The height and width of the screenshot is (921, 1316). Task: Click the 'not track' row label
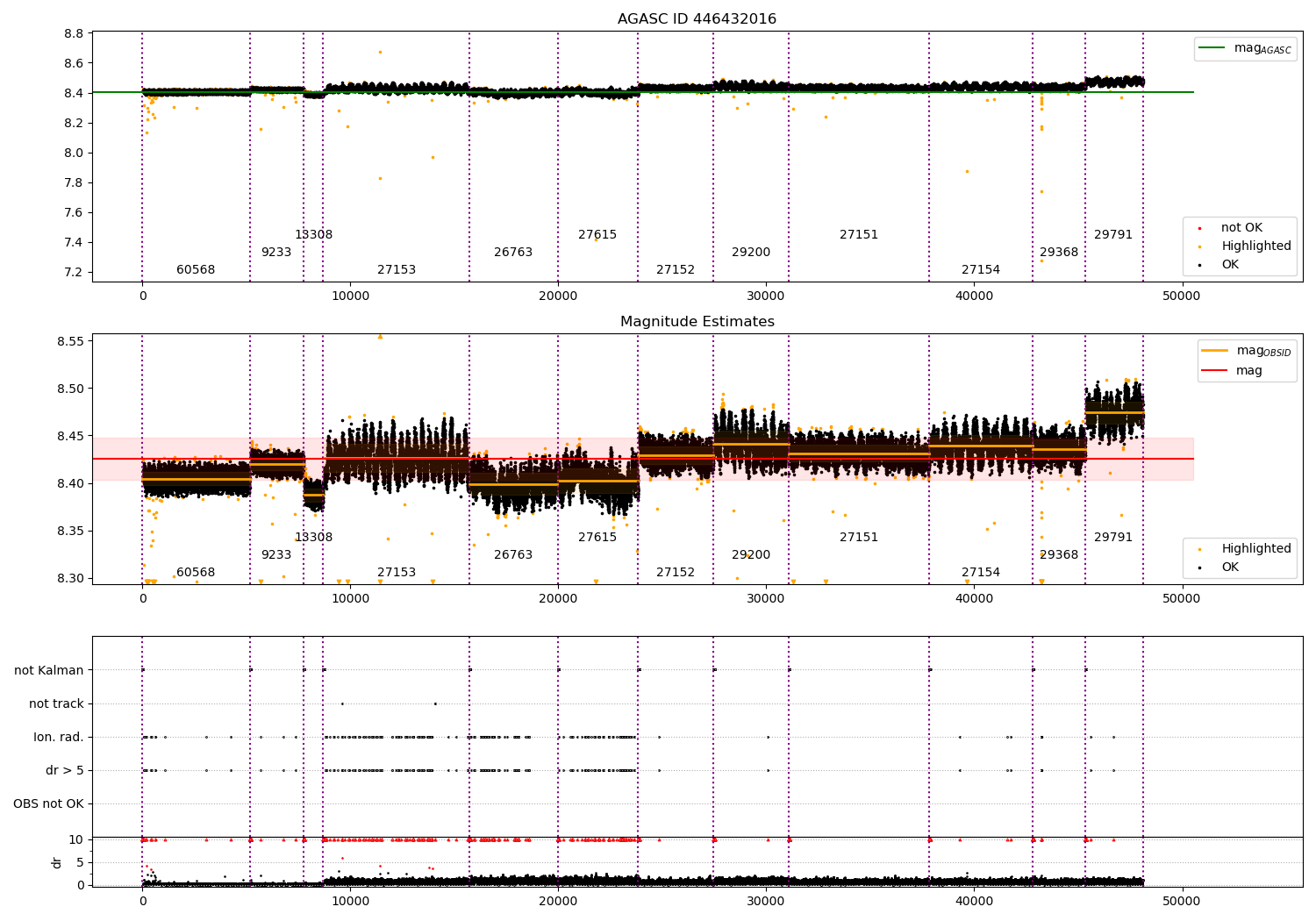[56, 703]
